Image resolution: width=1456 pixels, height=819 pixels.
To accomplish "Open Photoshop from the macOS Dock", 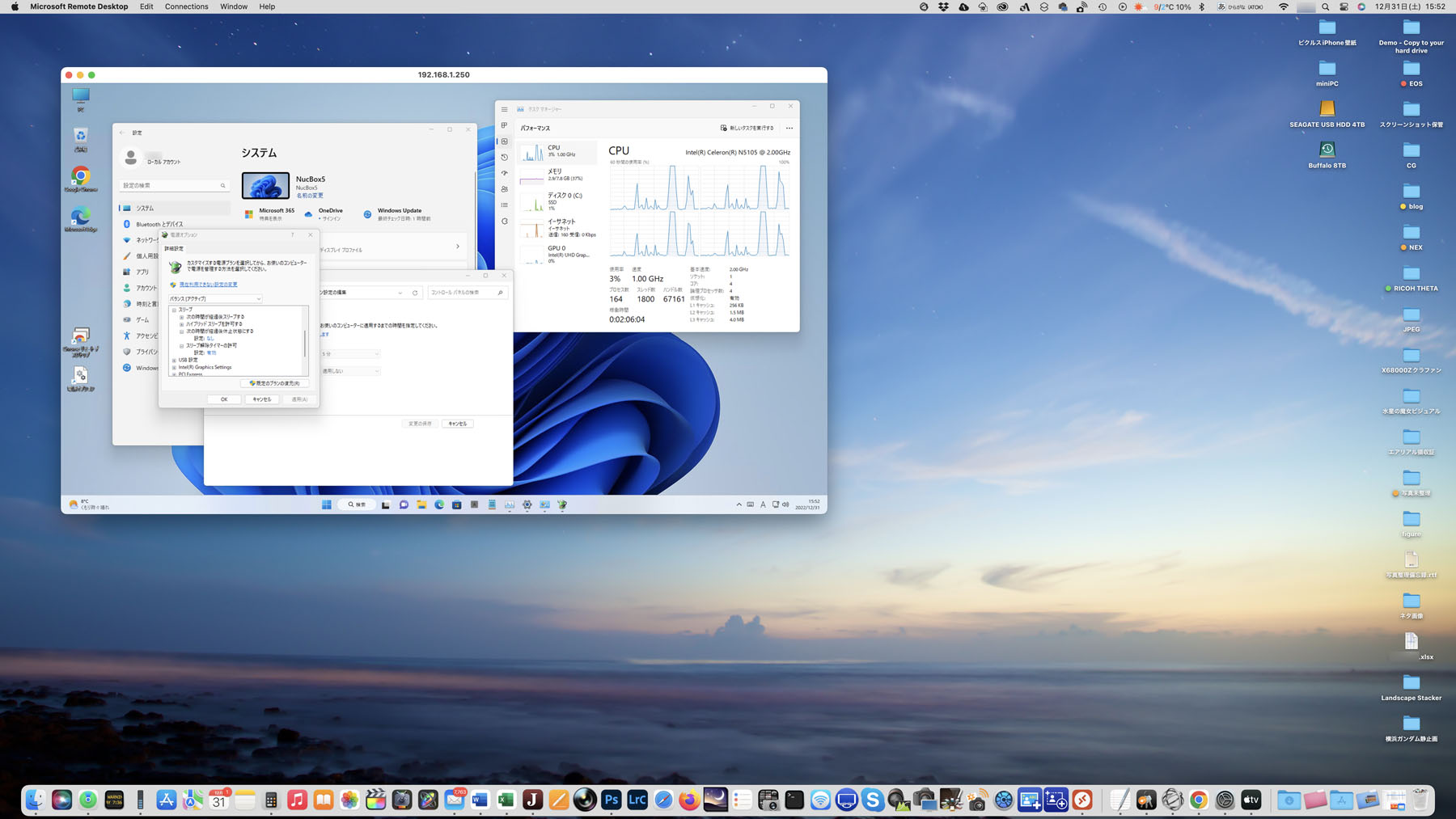I will tap(611, 800).
